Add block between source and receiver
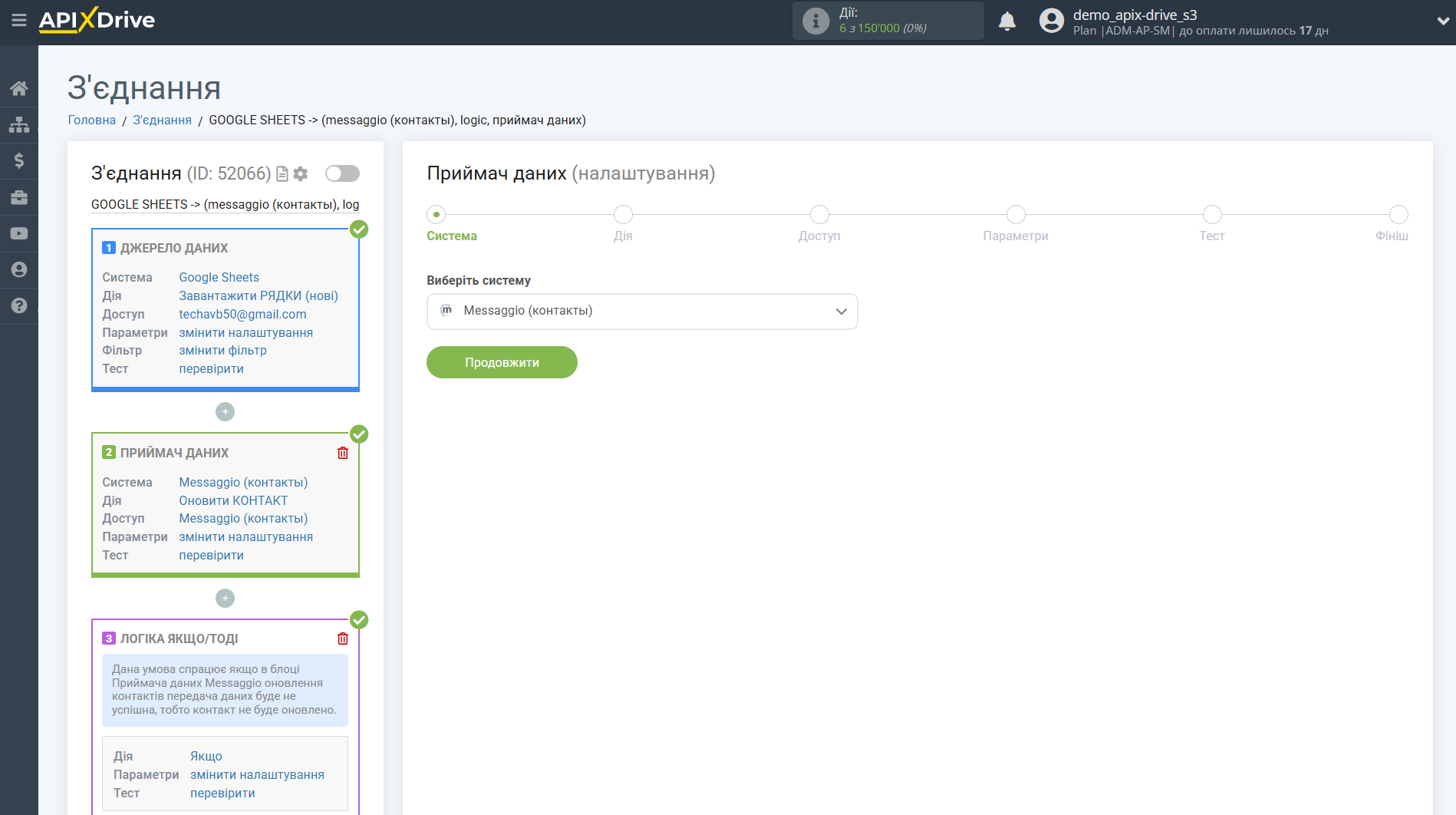This screenshot has width=1456, height=815. point(225,412)
